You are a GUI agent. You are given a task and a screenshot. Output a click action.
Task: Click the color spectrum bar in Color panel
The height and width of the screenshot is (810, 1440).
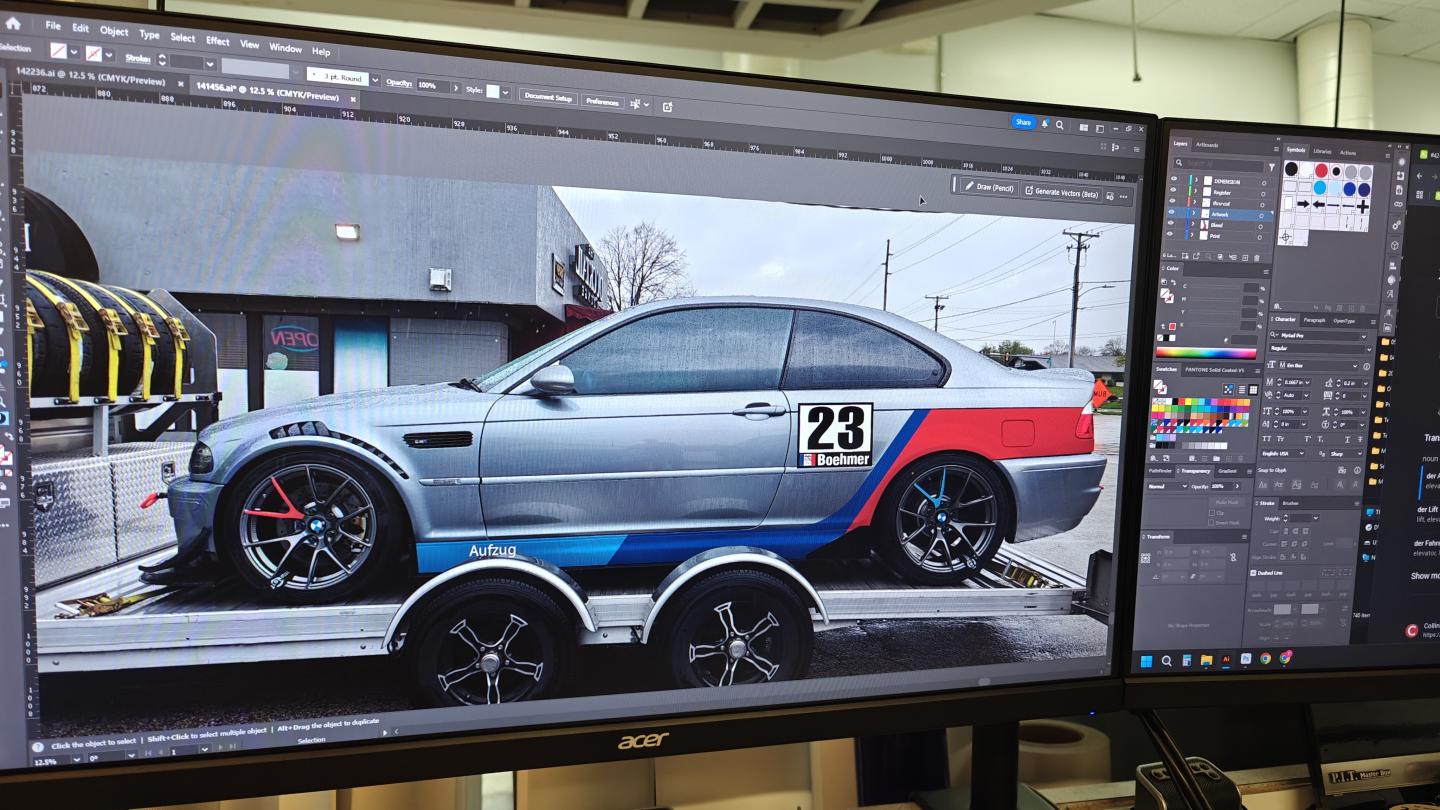click(1206, 352)
